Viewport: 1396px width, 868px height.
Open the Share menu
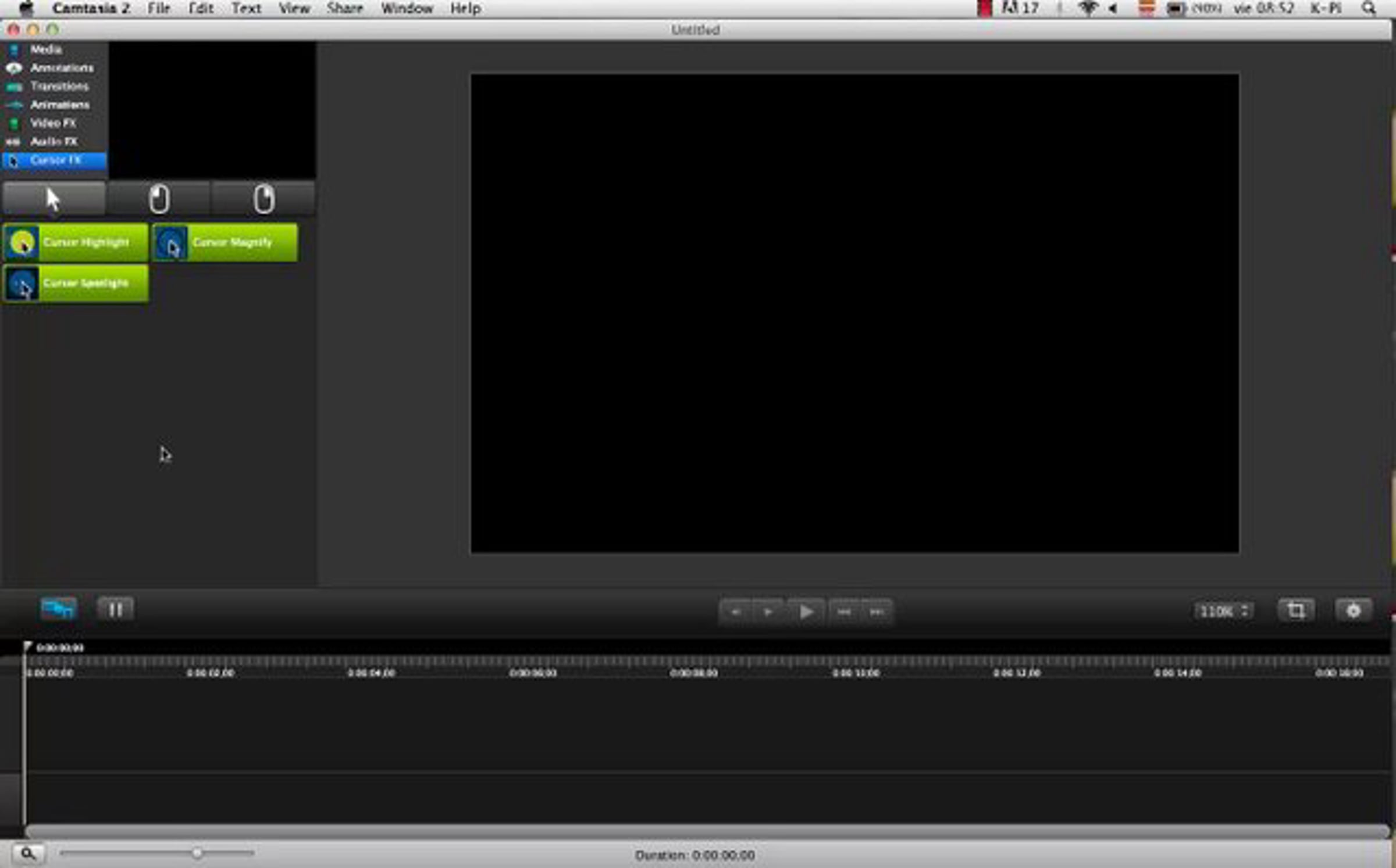pos(344,8)
